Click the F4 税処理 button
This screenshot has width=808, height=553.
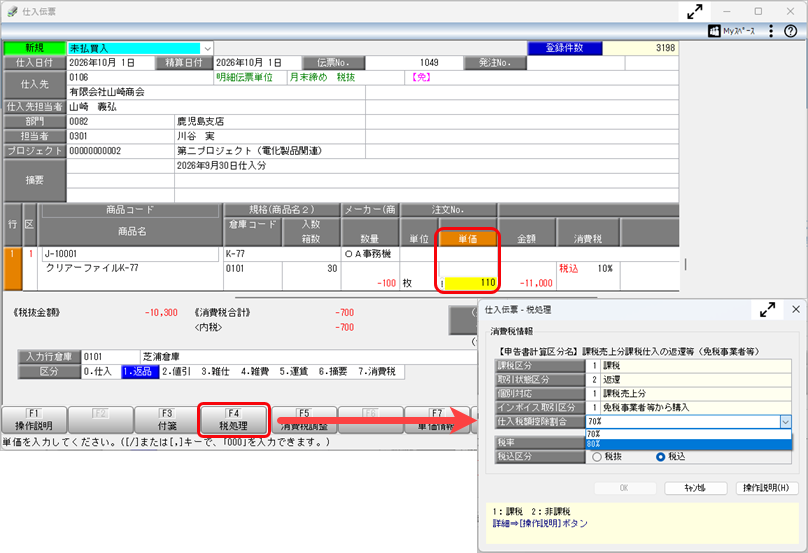(233, 420)
